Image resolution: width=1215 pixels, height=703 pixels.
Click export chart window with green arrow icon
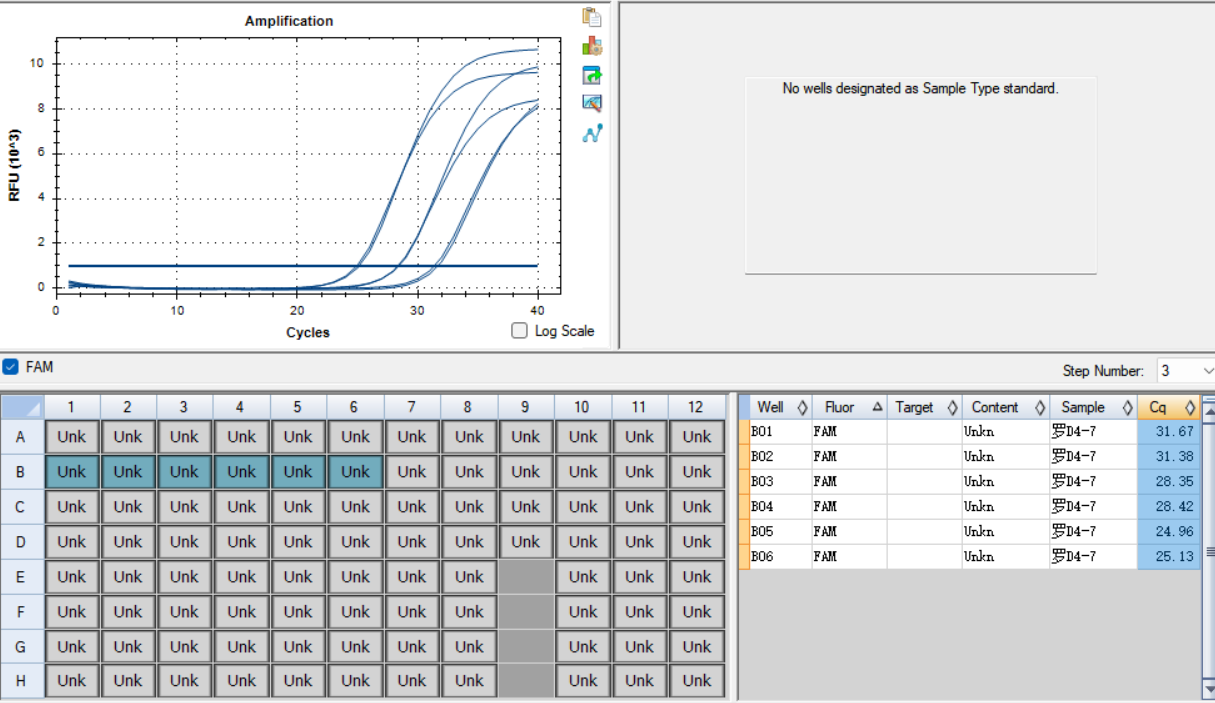(592, 75)
